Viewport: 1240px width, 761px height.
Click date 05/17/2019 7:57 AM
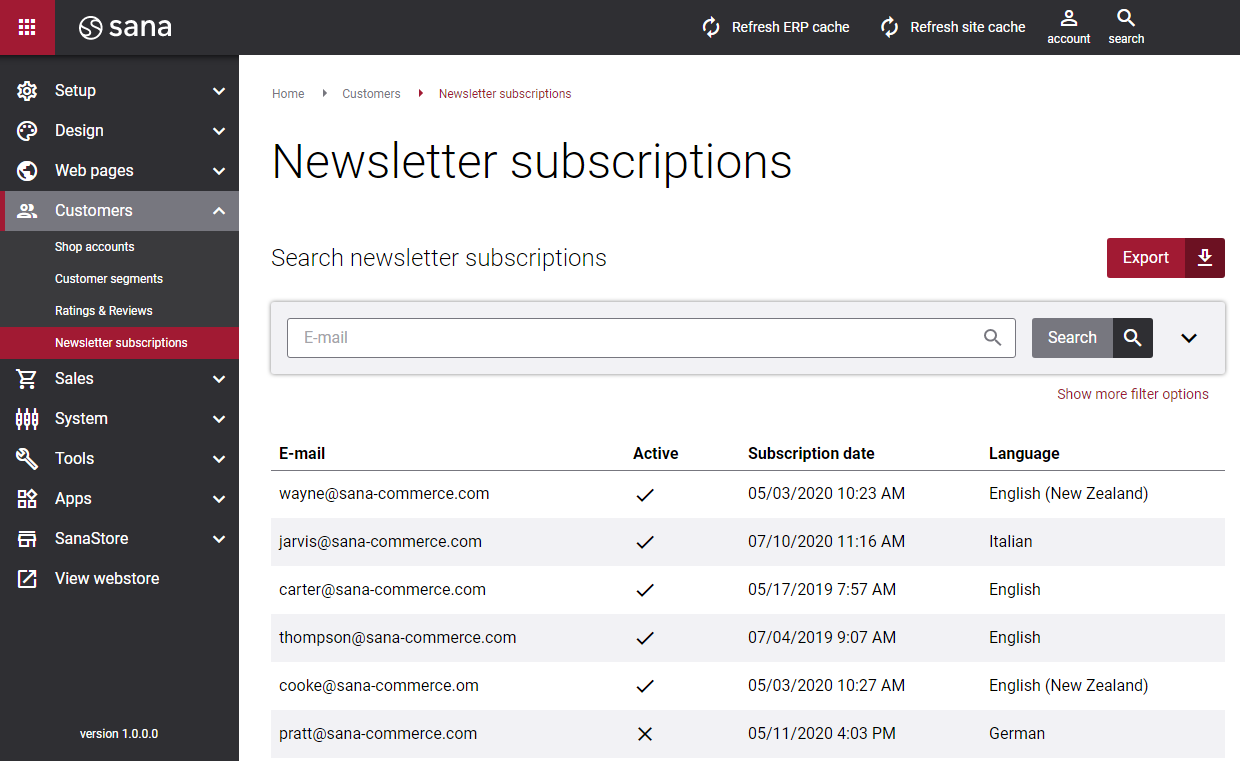pos(822,590)
